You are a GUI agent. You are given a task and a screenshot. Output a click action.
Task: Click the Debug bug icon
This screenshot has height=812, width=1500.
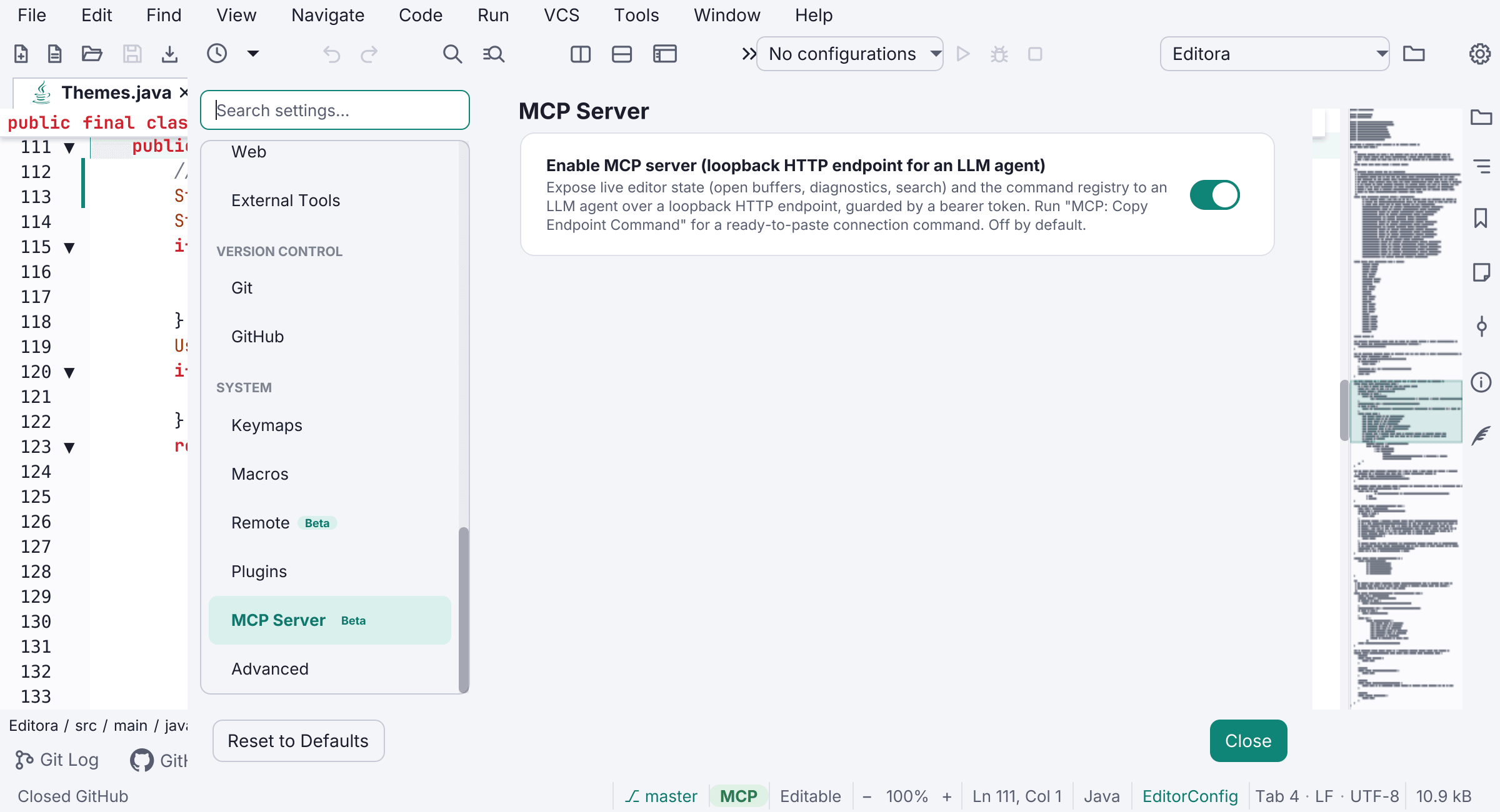click(999, 54)
